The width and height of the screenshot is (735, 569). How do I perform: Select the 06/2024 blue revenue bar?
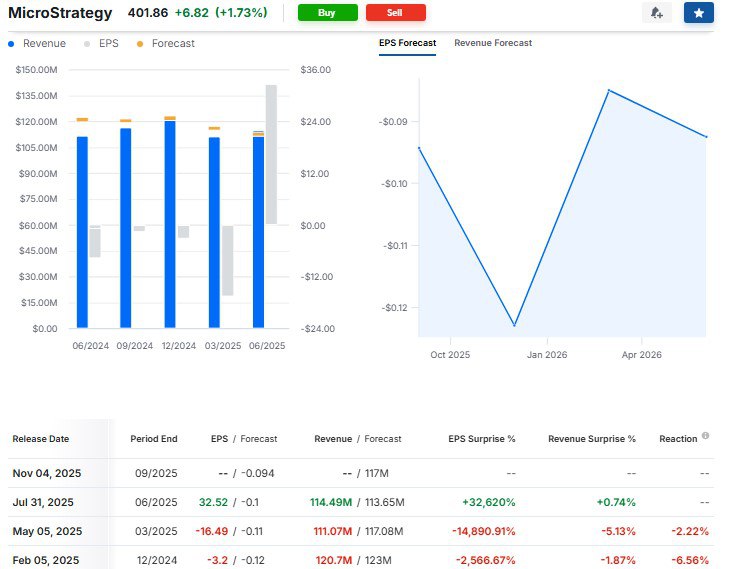(82, 232)
